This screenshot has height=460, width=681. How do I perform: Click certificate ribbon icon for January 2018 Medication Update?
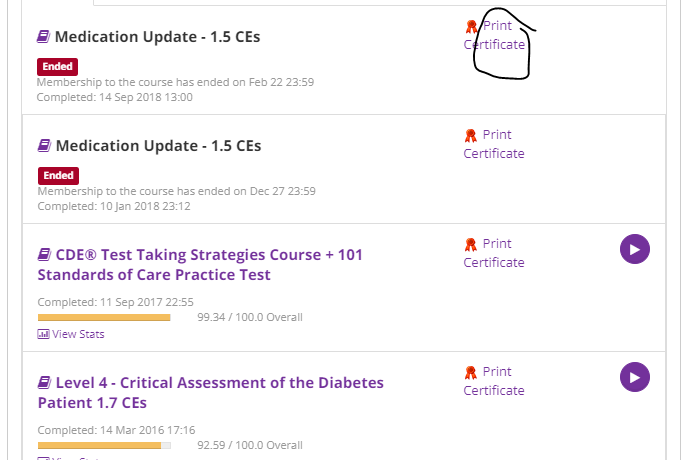471,135
